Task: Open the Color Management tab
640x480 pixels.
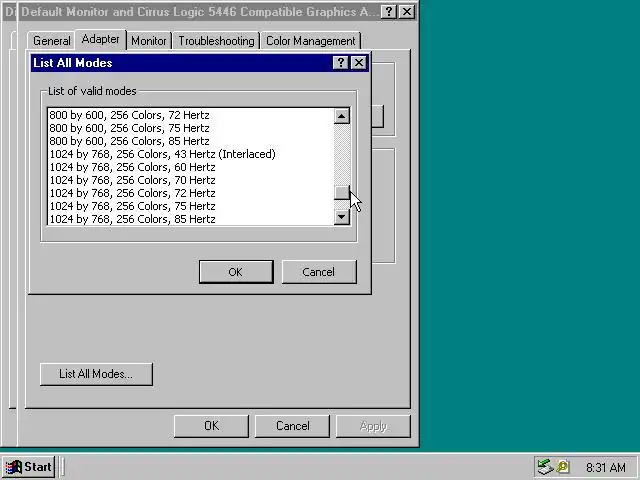Action: pos(311,41)
